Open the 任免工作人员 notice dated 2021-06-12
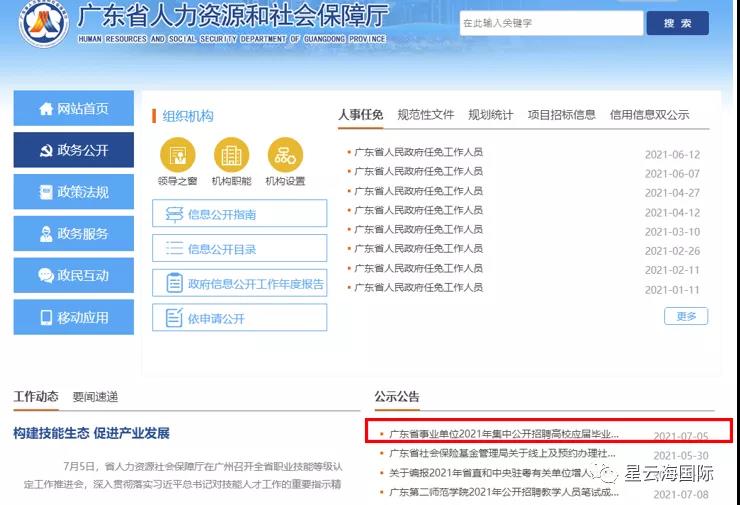 point(419,152)
